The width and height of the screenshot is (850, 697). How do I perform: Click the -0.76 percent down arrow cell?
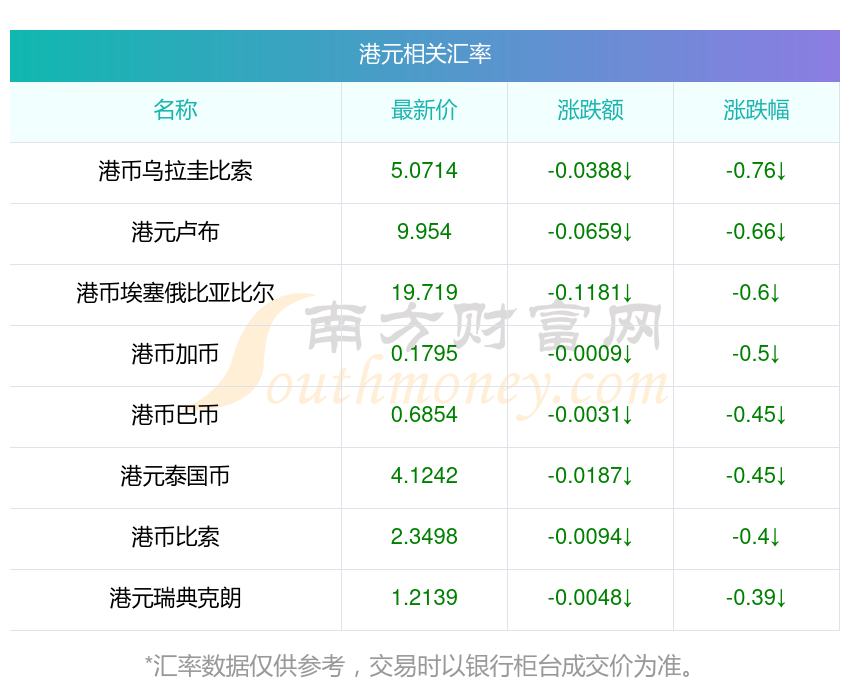(x=756, y=171)
